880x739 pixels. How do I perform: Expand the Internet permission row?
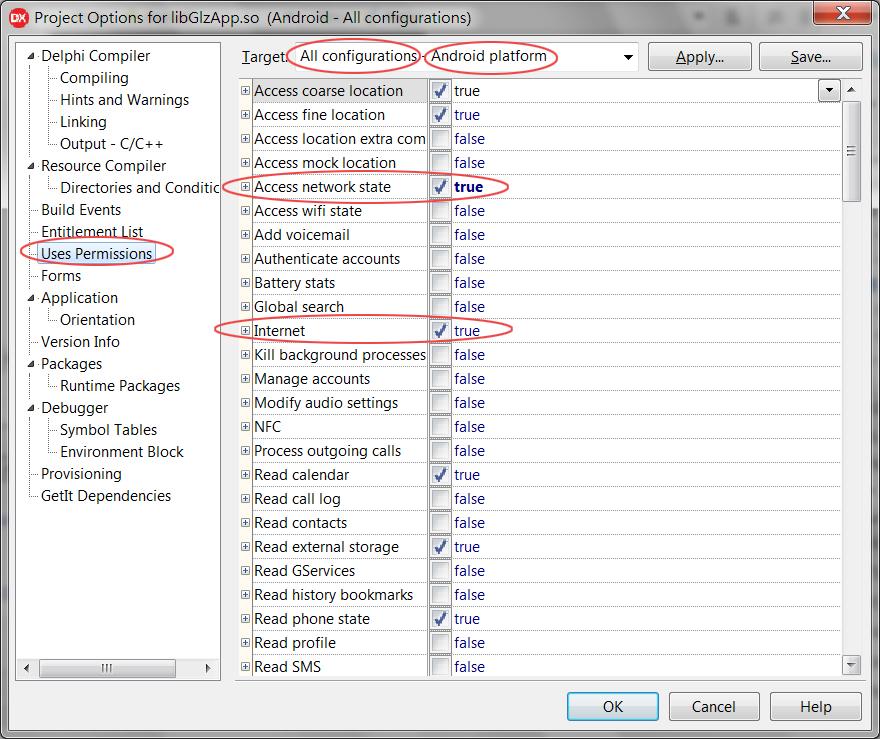[x=245, y=331]
